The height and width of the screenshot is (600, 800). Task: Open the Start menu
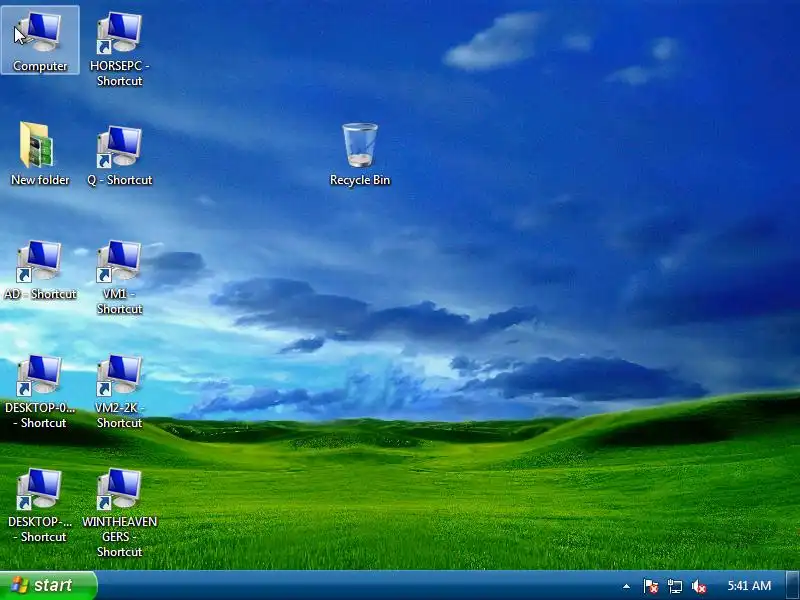click(48, 585)
